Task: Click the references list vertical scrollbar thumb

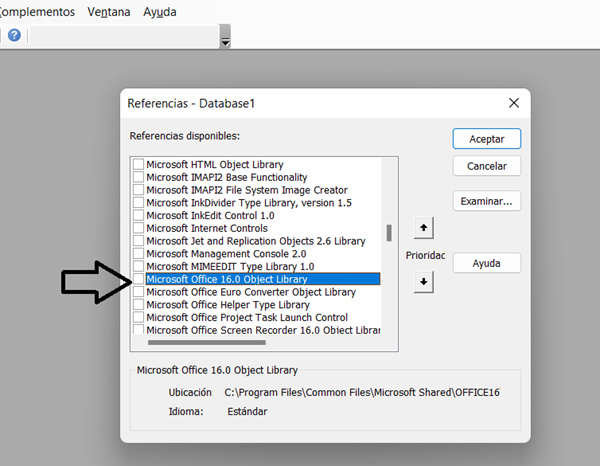Action: [x=389, y=233]
